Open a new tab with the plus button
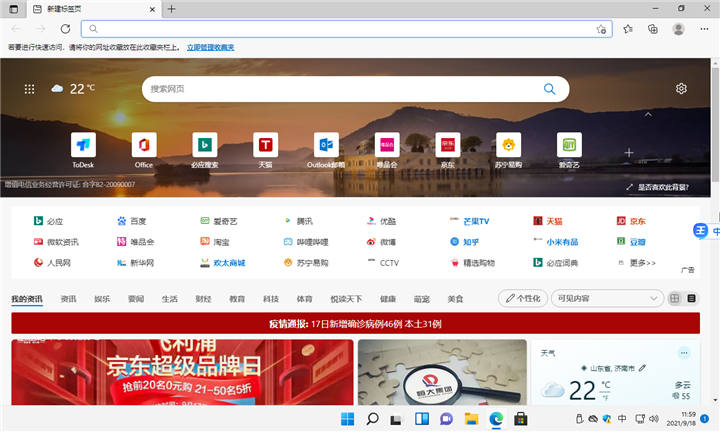 [x=171, y=9]
